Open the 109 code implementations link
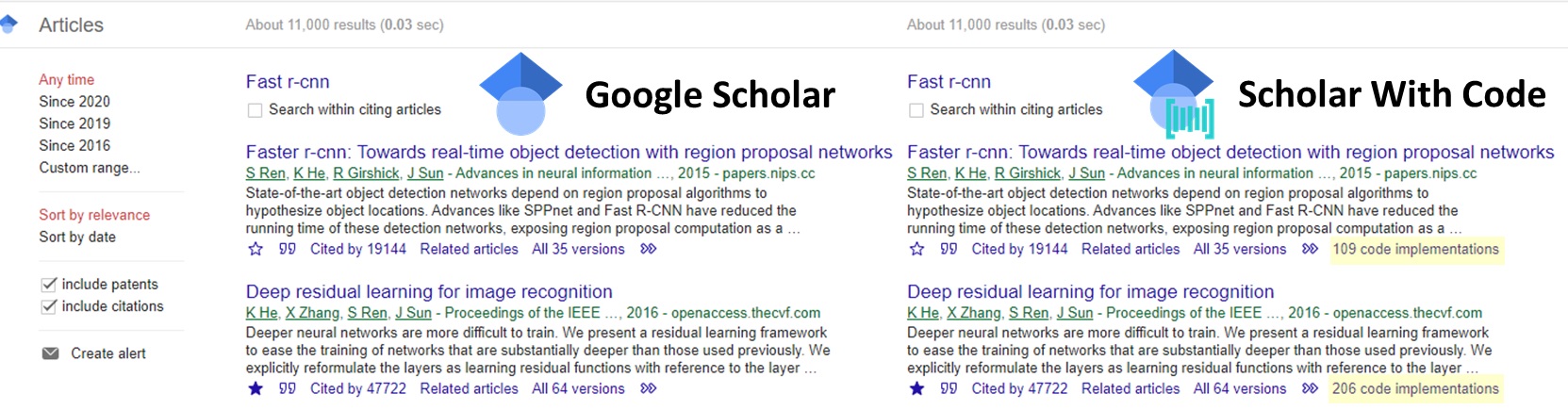 coord(1414,249)
